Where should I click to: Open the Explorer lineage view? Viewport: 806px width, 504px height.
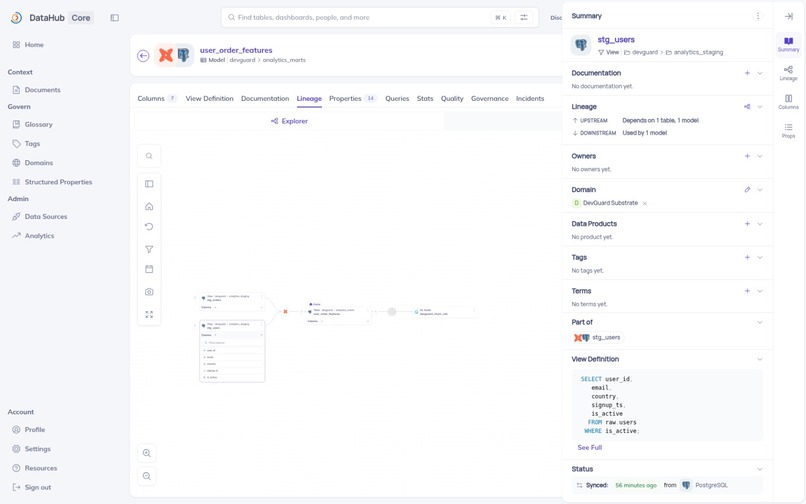[x=289, y=121]
